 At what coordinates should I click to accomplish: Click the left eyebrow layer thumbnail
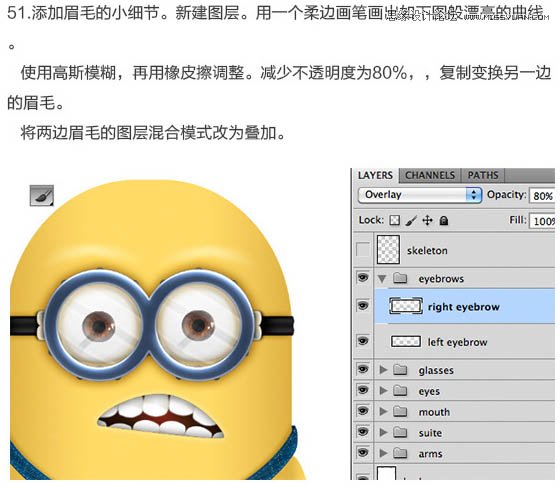[406, 342]
